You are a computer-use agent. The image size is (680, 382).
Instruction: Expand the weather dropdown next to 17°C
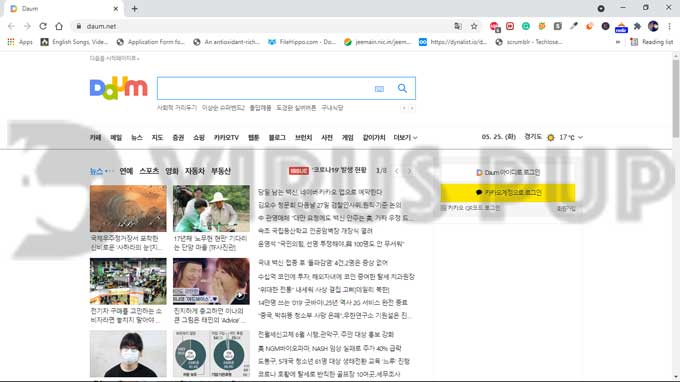580,137
